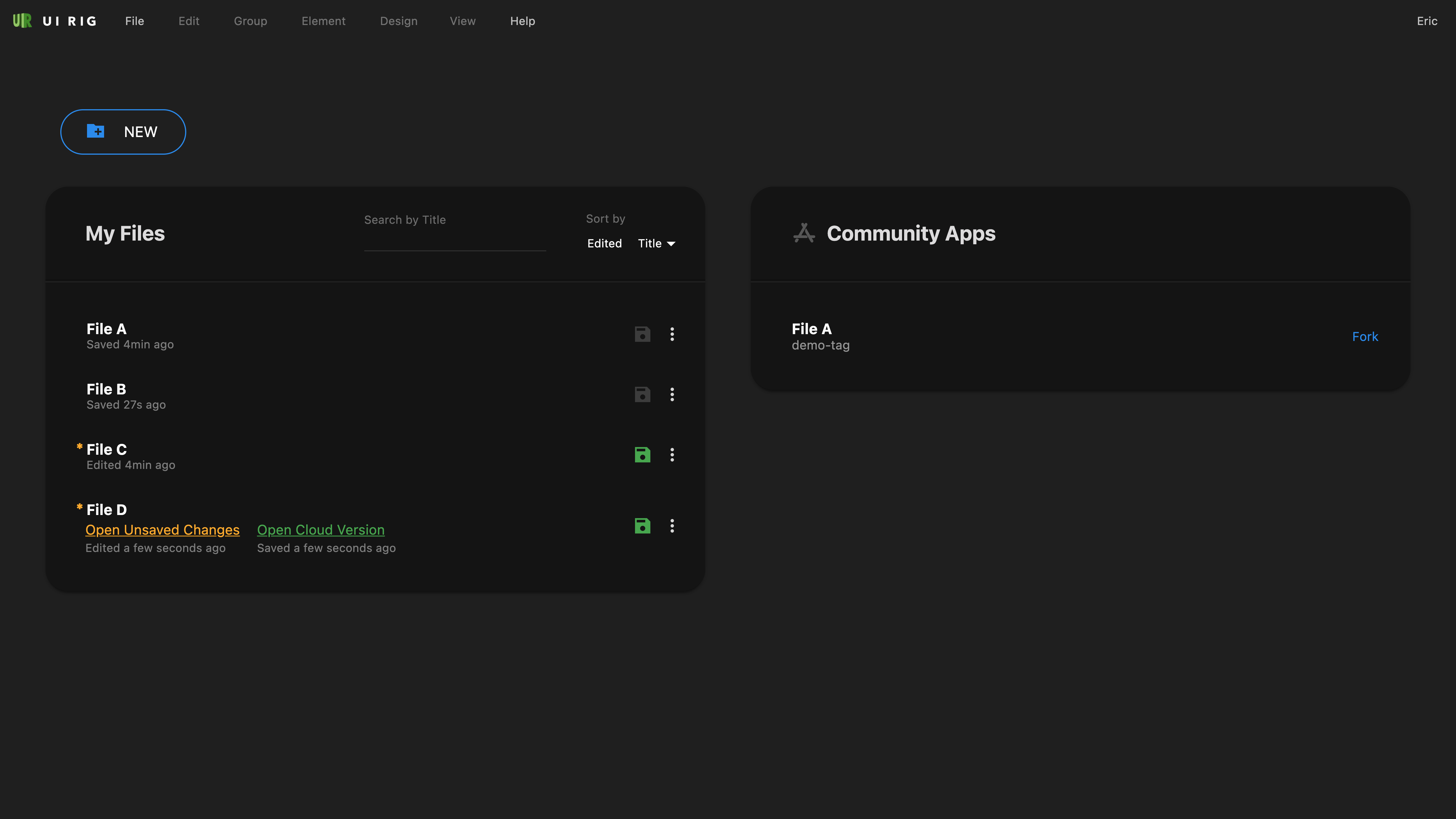
Task: Open File A in My Files
Action: 106,329
